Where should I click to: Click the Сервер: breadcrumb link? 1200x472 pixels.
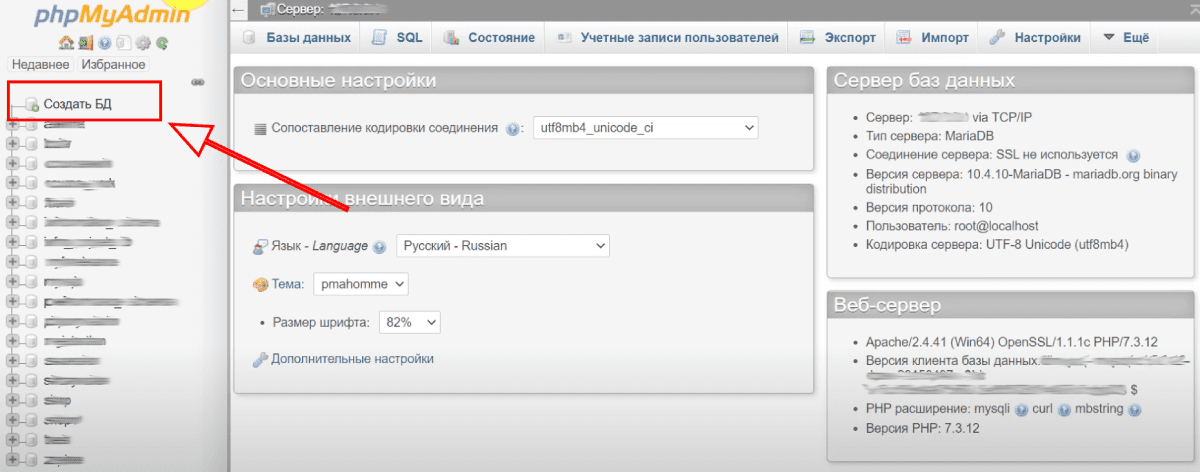pos(299,10)
